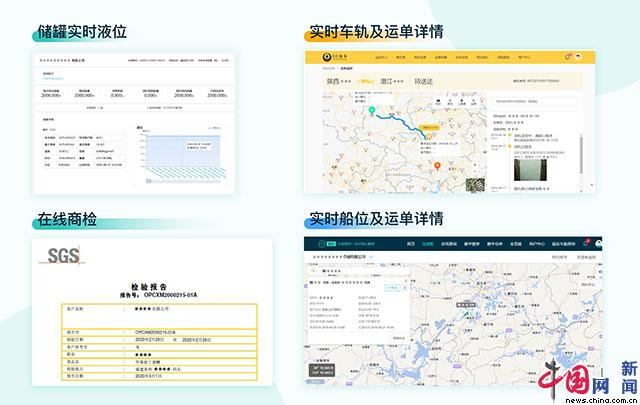
Task: Click the green origin marker on map
Action: tap(369, 109)
